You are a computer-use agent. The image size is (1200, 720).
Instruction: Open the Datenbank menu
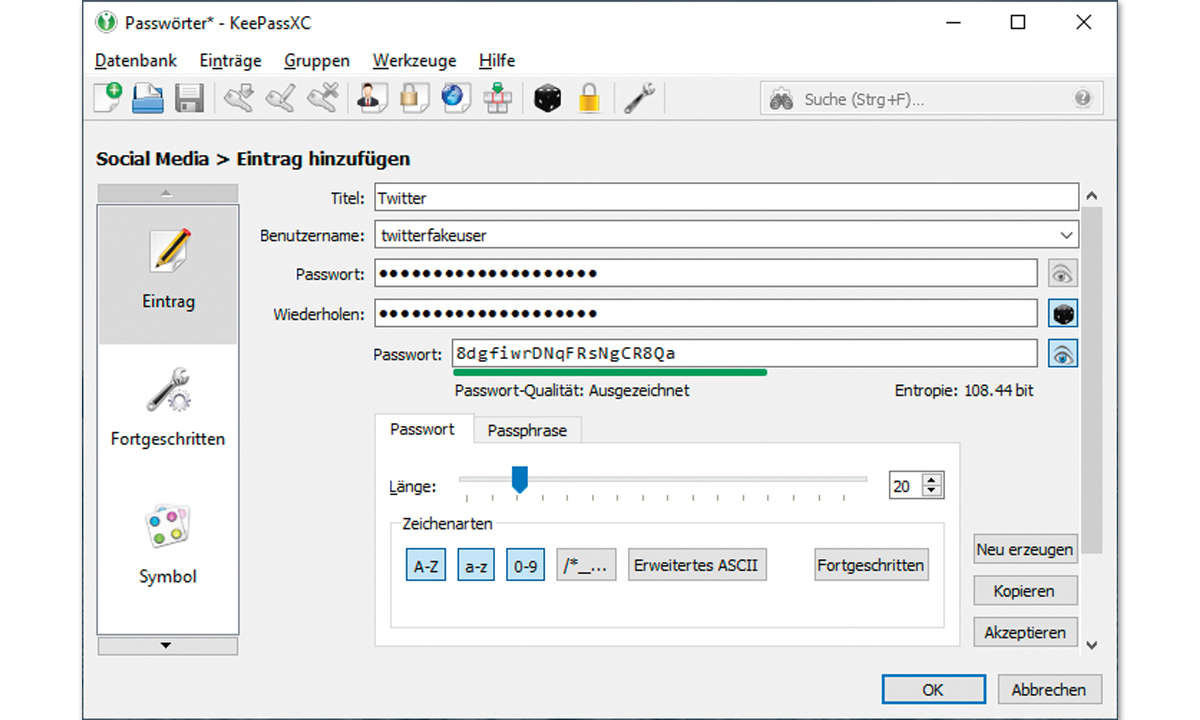pyautogui.click(x=136, y=60)
